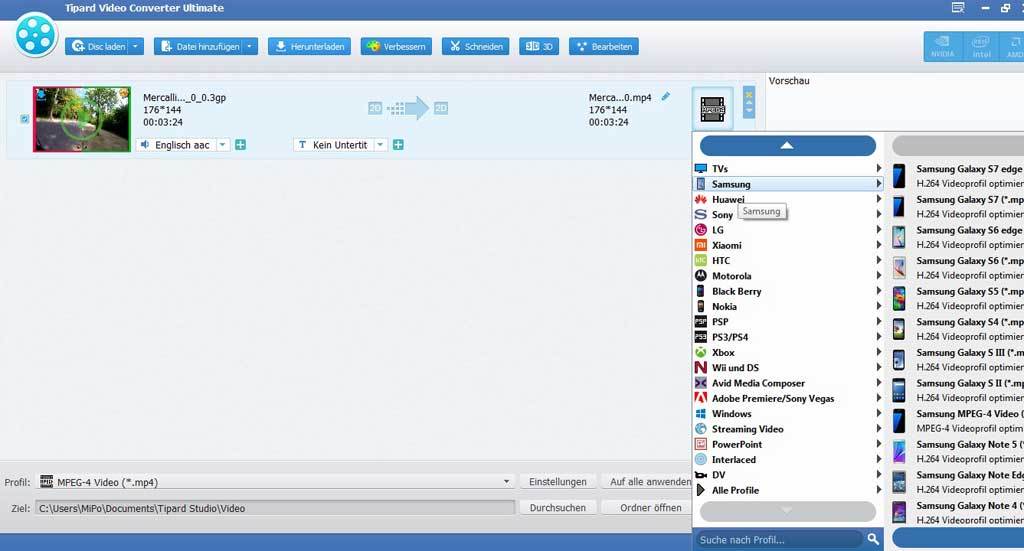
Task: Choose Samsung Galaxy Note 5 profile
Action: pyautogui.click(x=957, y=452)
